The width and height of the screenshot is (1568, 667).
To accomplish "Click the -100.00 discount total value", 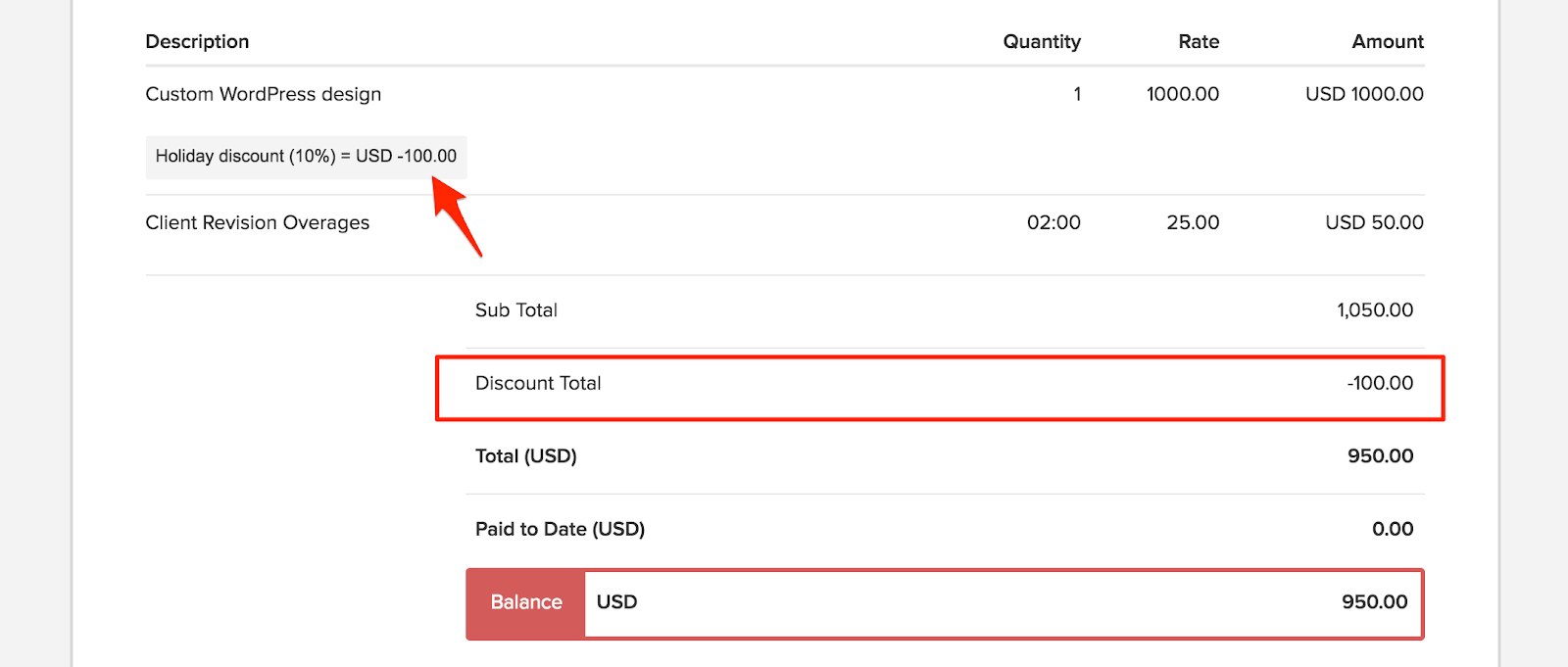I will pyautogui.click(x=1380, y=383).
